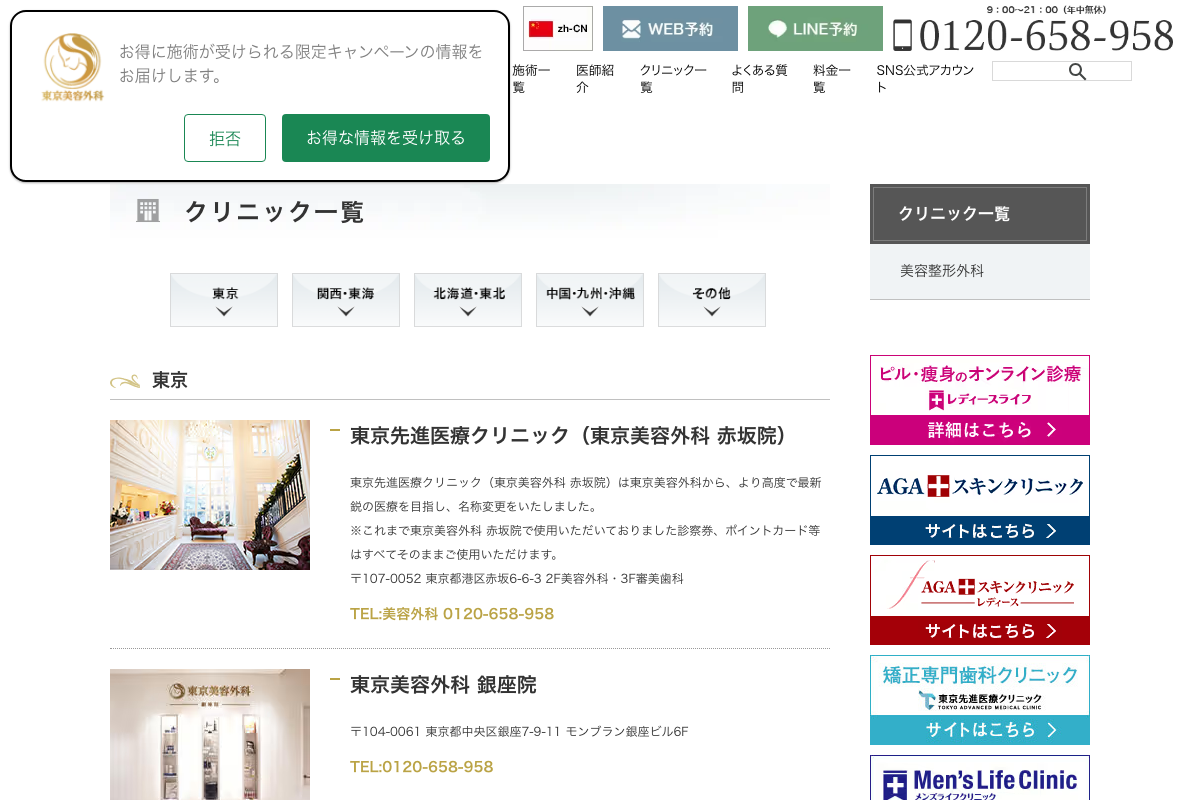
Task: Open the その他 region dropdown
Action: coord(711,300)
